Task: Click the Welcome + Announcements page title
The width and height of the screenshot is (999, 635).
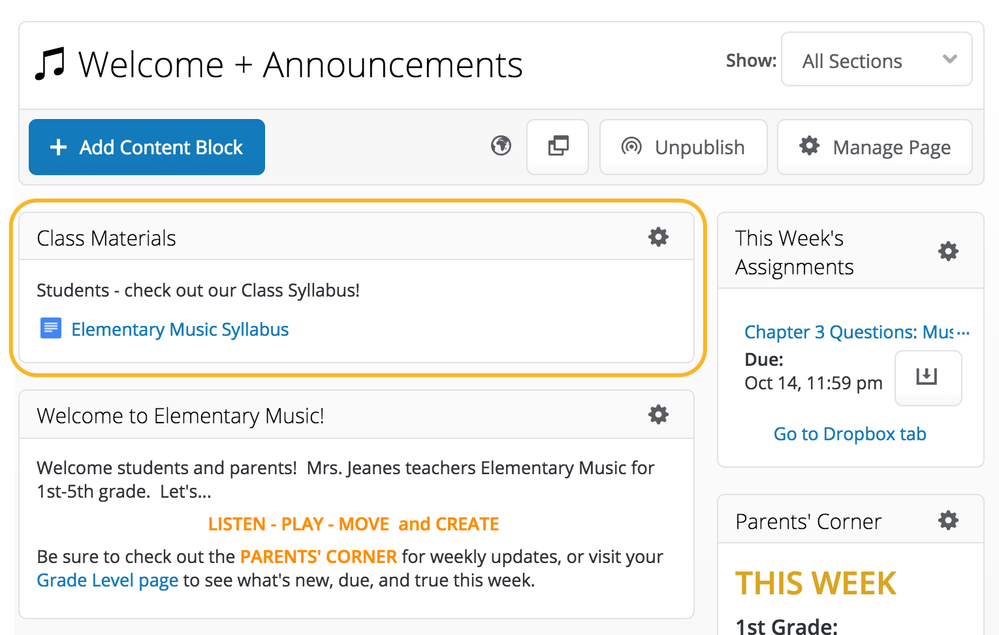Action: (300, 64)
